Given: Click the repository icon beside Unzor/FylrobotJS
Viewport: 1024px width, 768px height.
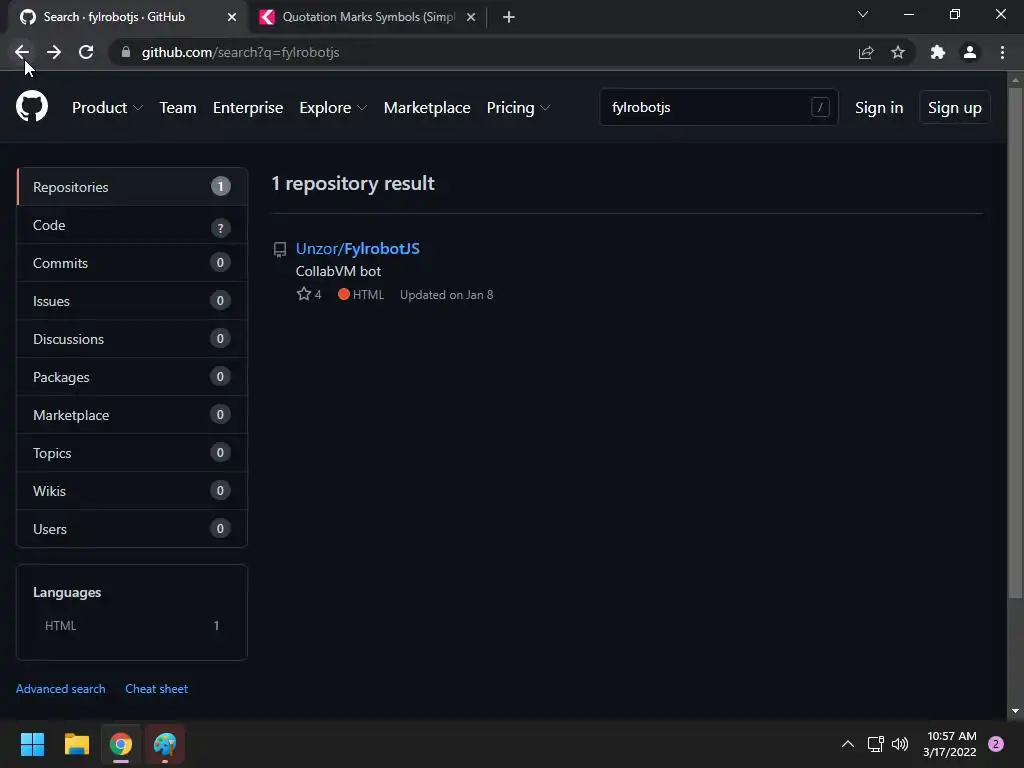Looking at the screenshot, I should pyautogui.click(x=280, y=249).
